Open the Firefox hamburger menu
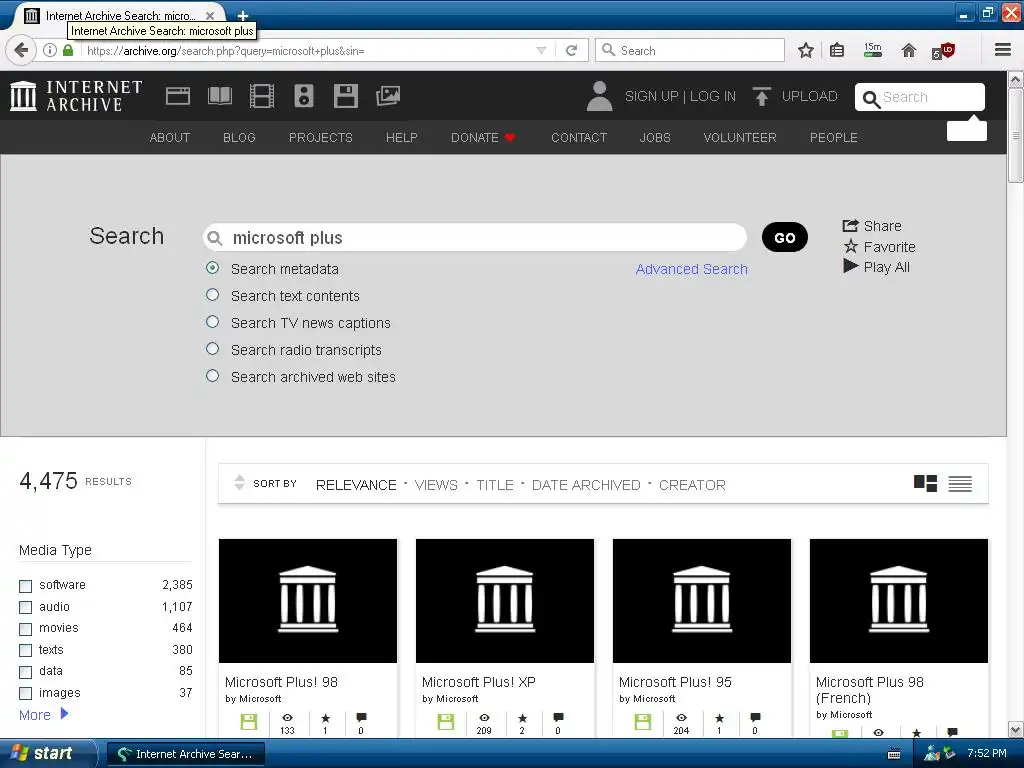1024x768 pixels. pyautogui.click(x=1003, y=50)
